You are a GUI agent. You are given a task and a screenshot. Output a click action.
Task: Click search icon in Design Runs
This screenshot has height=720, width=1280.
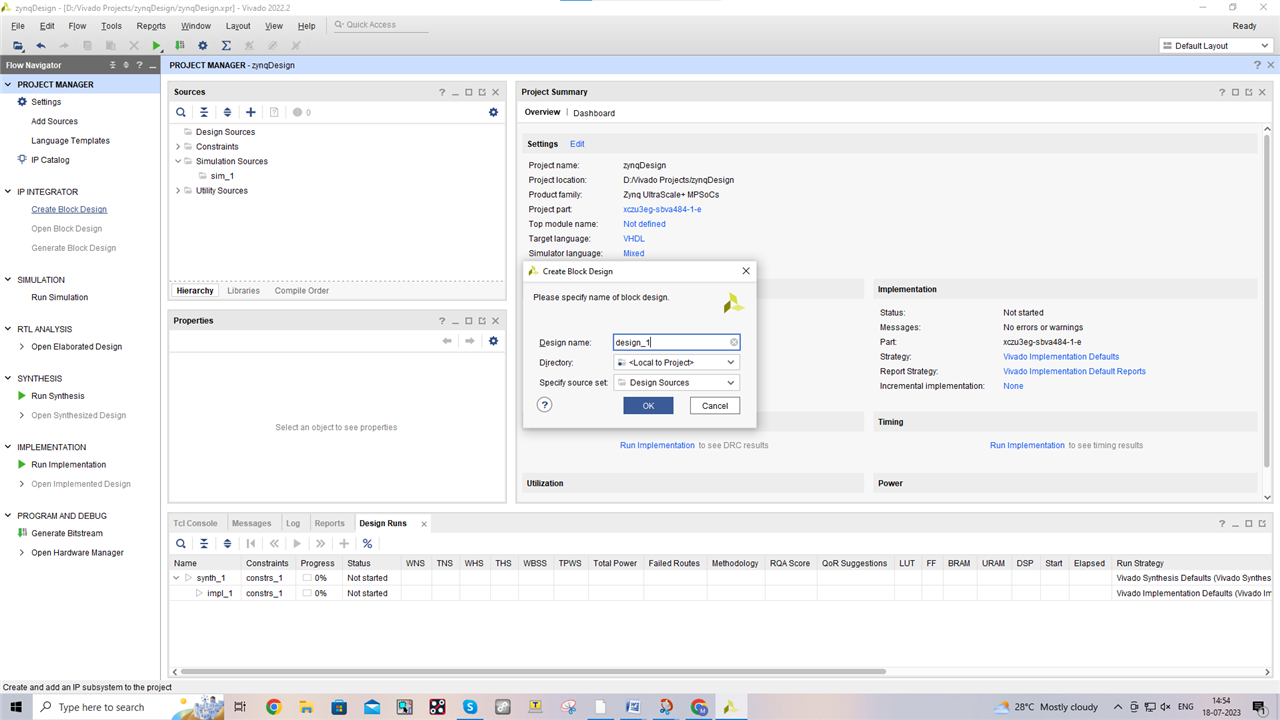[181, 544]
